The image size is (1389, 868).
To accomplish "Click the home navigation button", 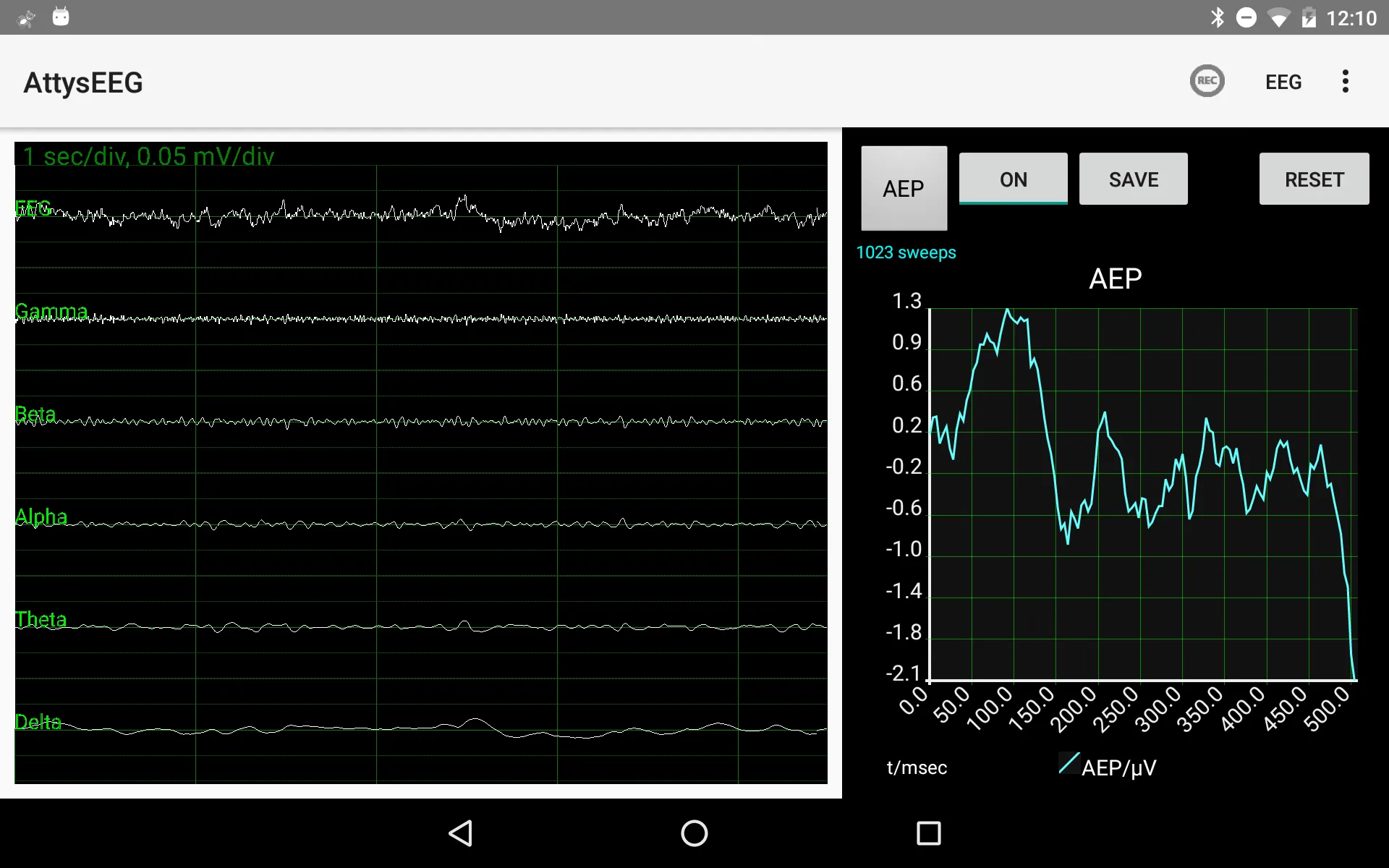I will pos(694,833).
